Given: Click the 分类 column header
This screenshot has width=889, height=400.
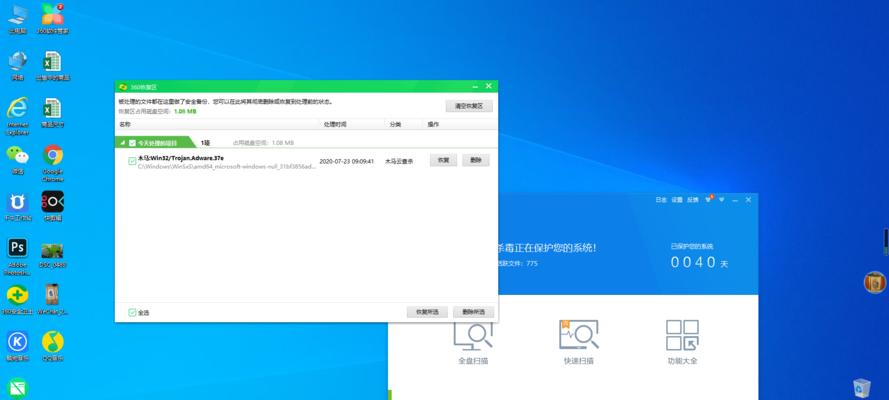Looking at the screenshot, I should point(395,124).
